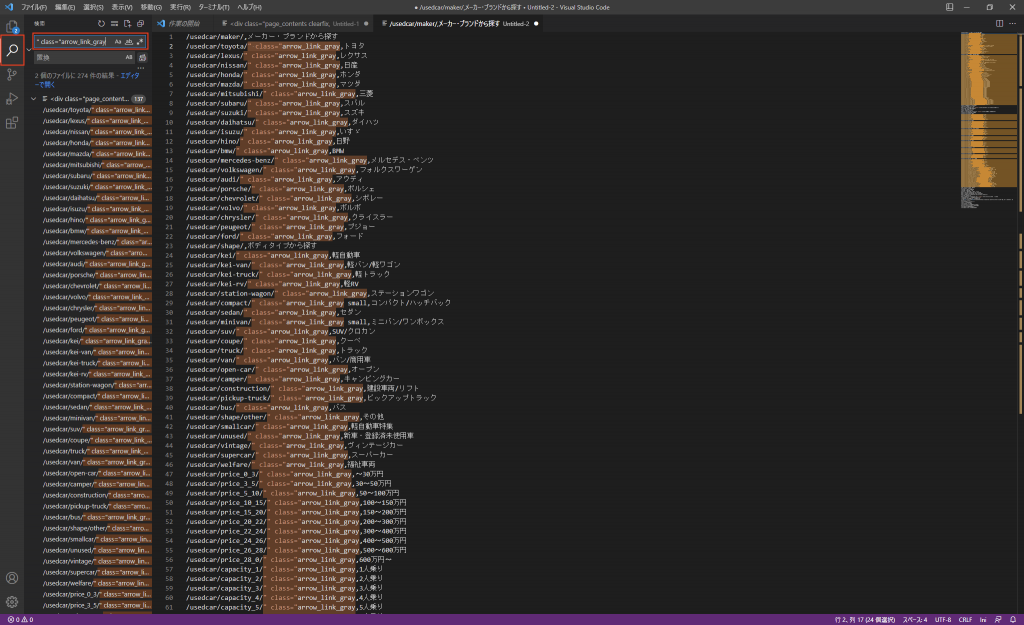Change encoding via UTF-8 status item
Image resolution: width=1024 pixels, height=625 pixels.
942,619
